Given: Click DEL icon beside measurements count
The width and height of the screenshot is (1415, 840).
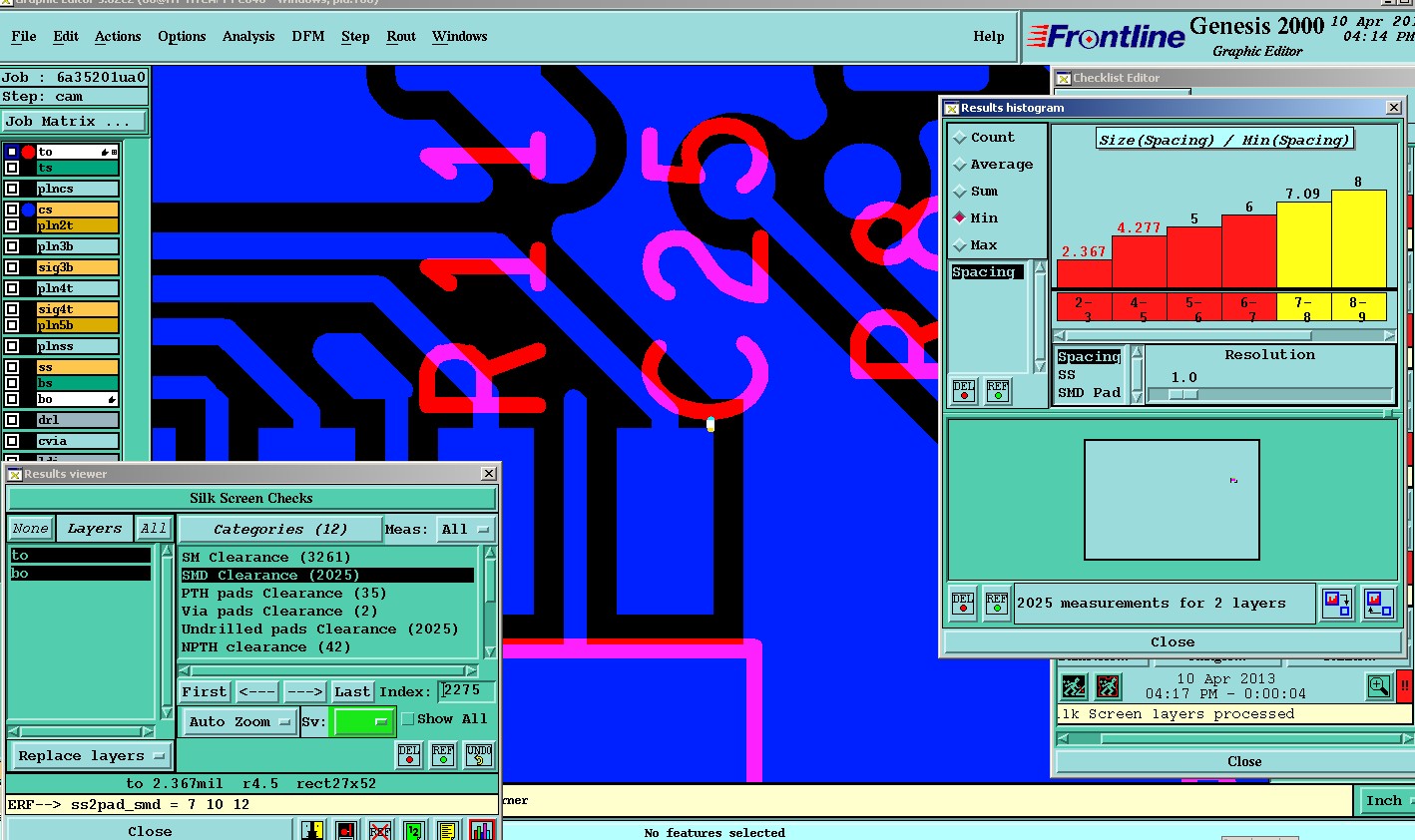Looking at the screenshot, I should (963, 604).
